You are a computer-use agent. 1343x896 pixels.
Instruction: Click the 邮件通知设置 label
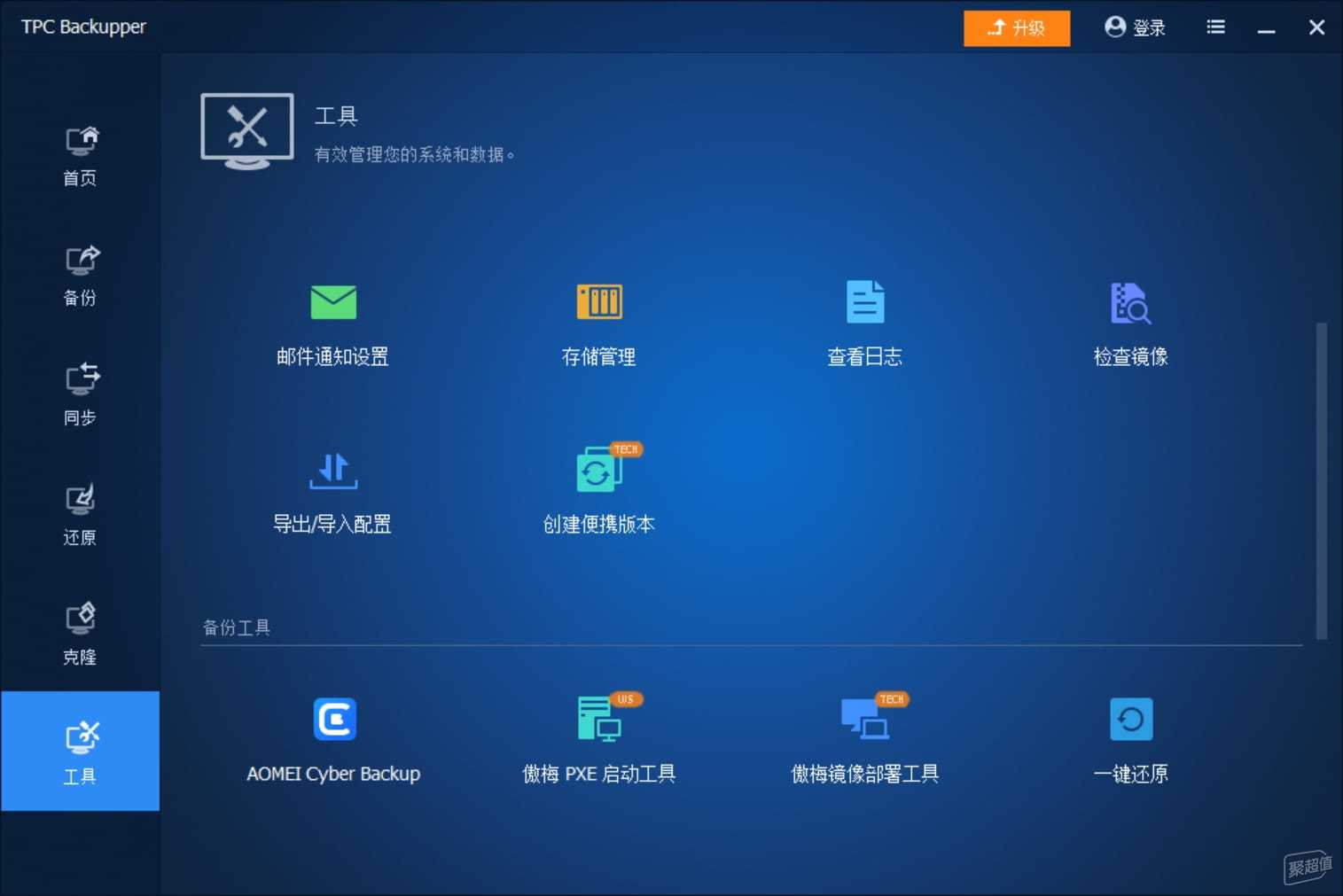pyautogui.click(x=332, y=357)
